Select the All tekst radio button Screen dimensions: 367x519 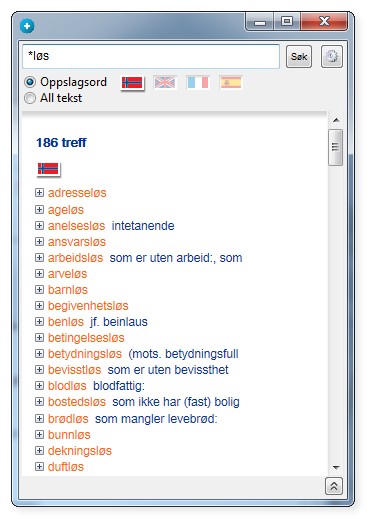(30, 98)
